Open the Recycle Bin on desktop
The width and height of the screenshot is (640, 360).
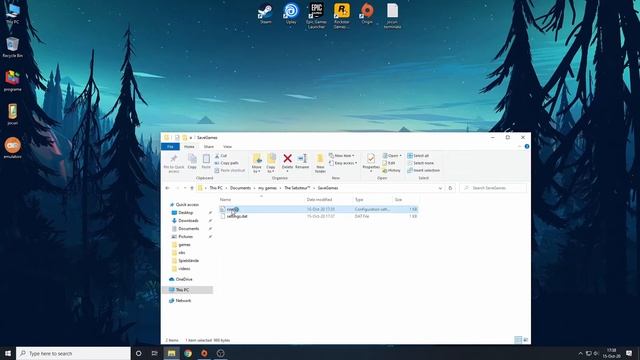(x=13, y=47)
